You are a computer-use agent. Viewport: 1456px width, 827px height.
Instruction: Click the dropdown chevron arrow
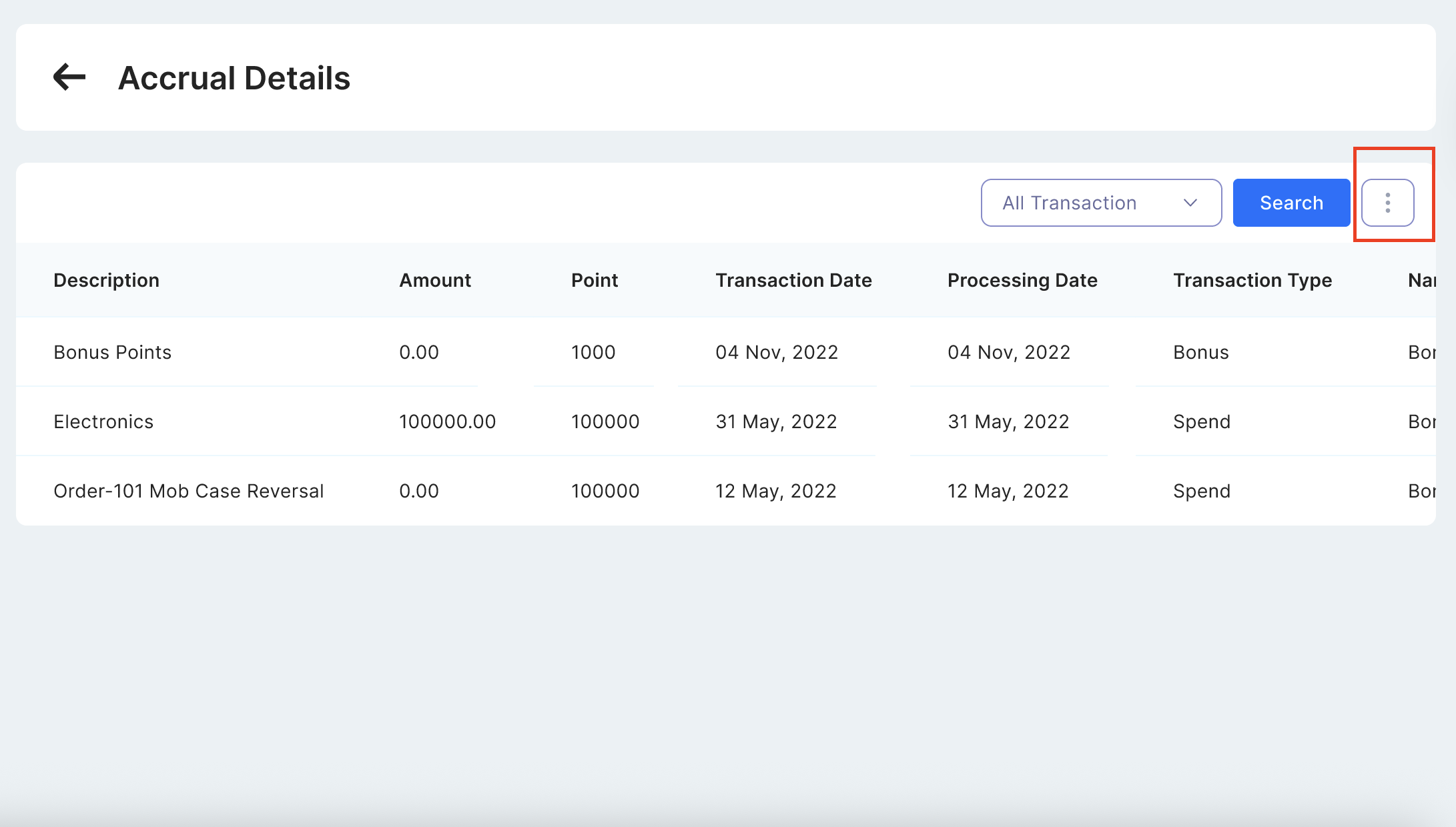1190,203
